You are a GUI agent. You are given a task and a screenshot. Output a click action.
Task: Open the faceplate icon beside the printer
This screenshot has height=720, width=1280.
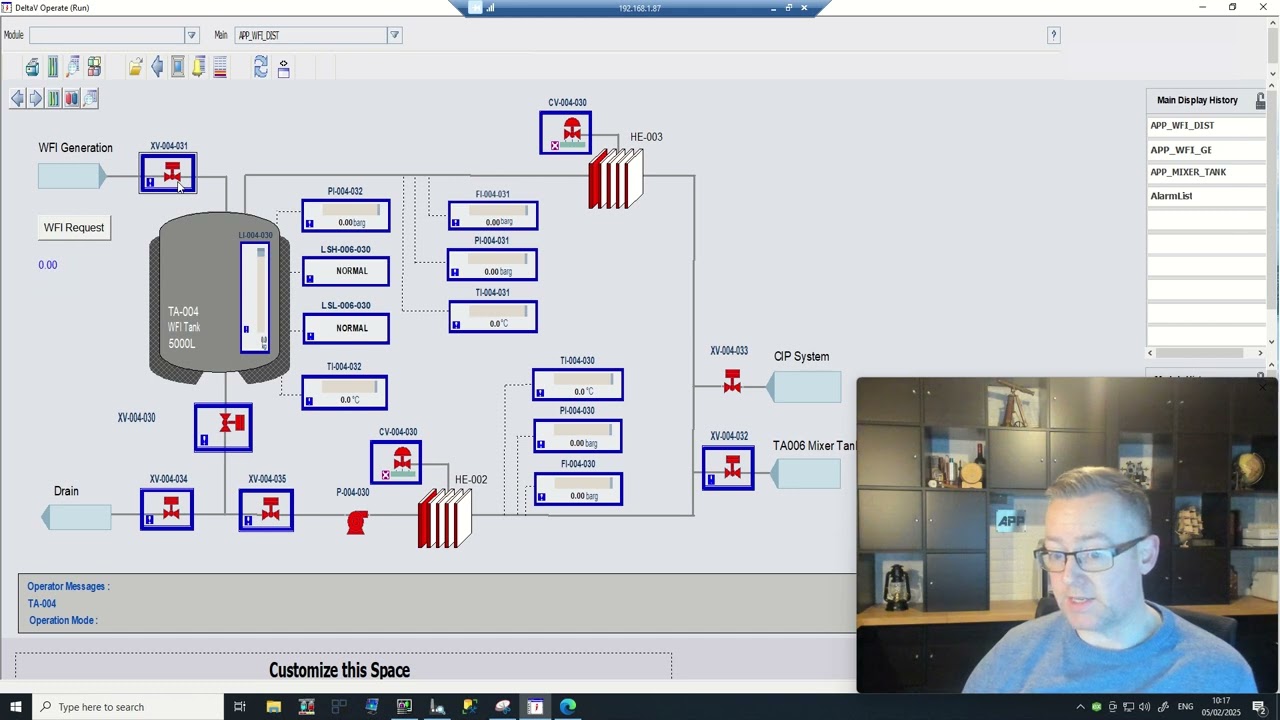pyautogui.click(x=53, y=67)
